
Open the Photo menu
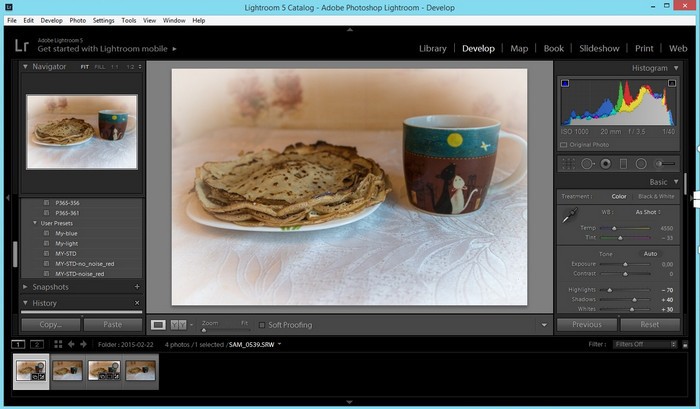pos(78,21)
